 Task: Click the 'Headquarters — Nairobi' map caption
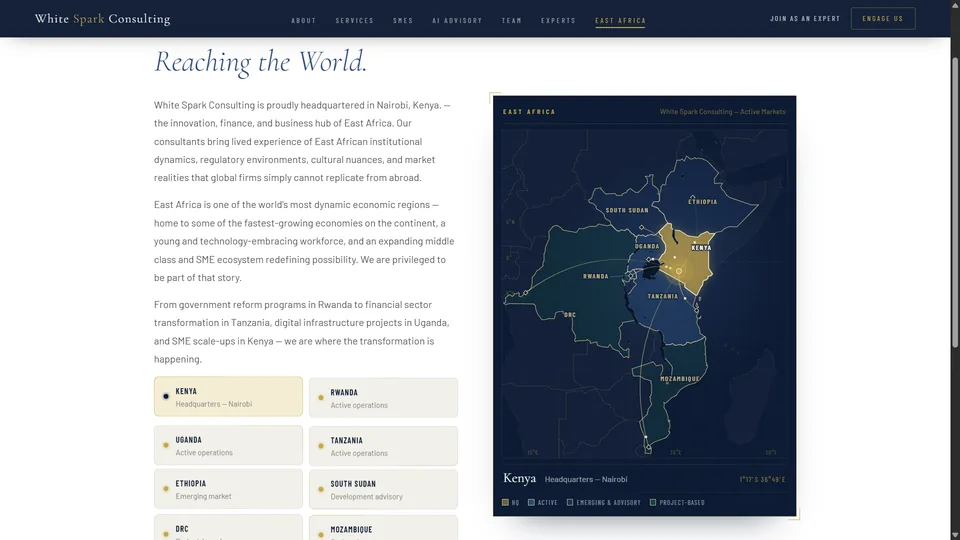(x=586, y=479)
